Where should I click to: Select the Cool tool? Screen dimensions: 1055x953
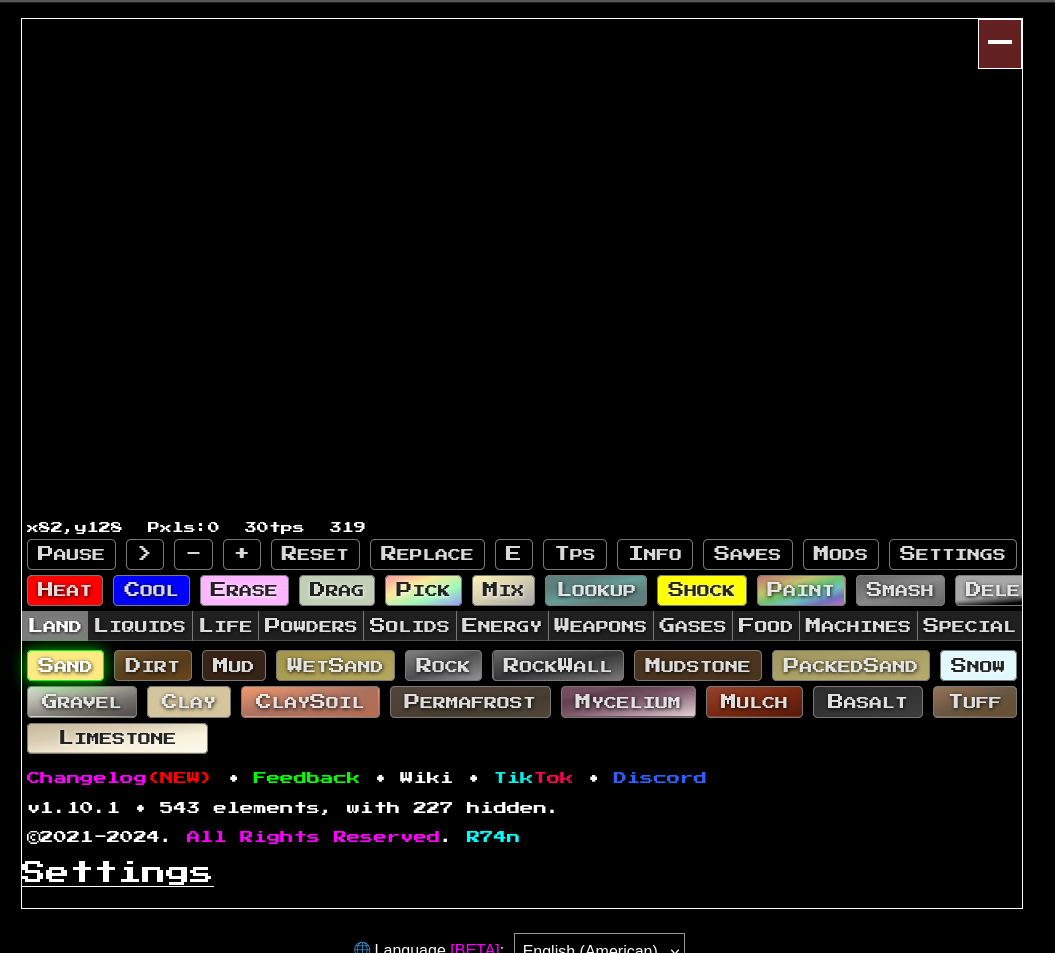pos(151,590)
